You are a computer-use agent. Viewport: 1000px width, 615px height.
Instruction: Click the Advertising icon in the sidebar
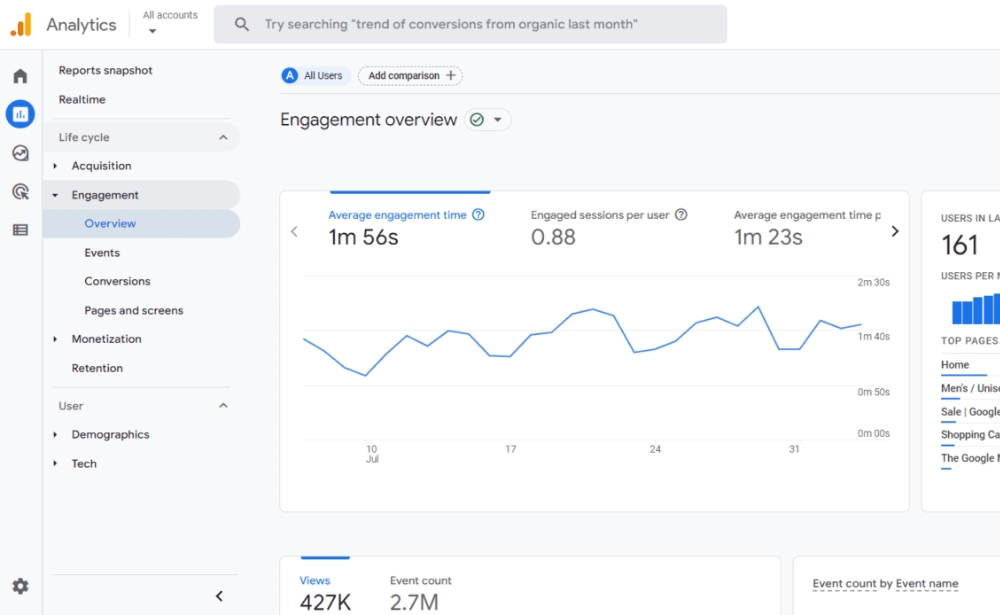tap(20, 191)
